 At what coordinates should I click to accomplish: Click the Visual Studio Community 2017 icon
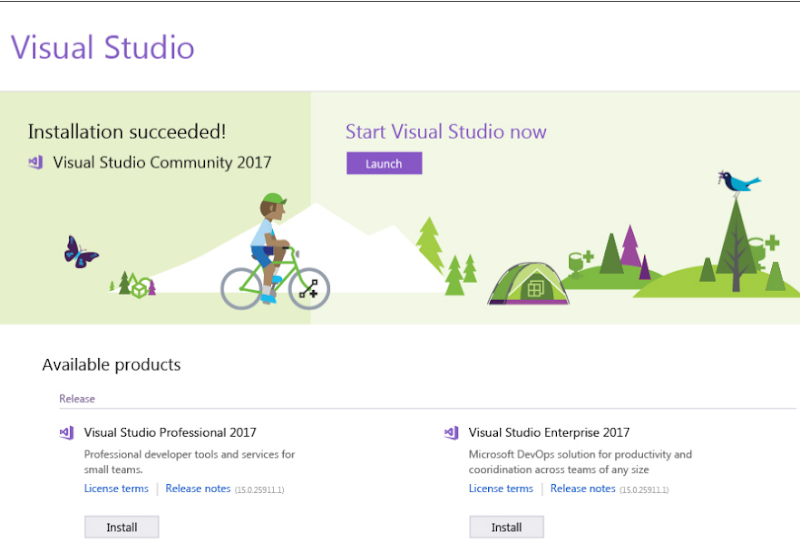coord(36,162)
